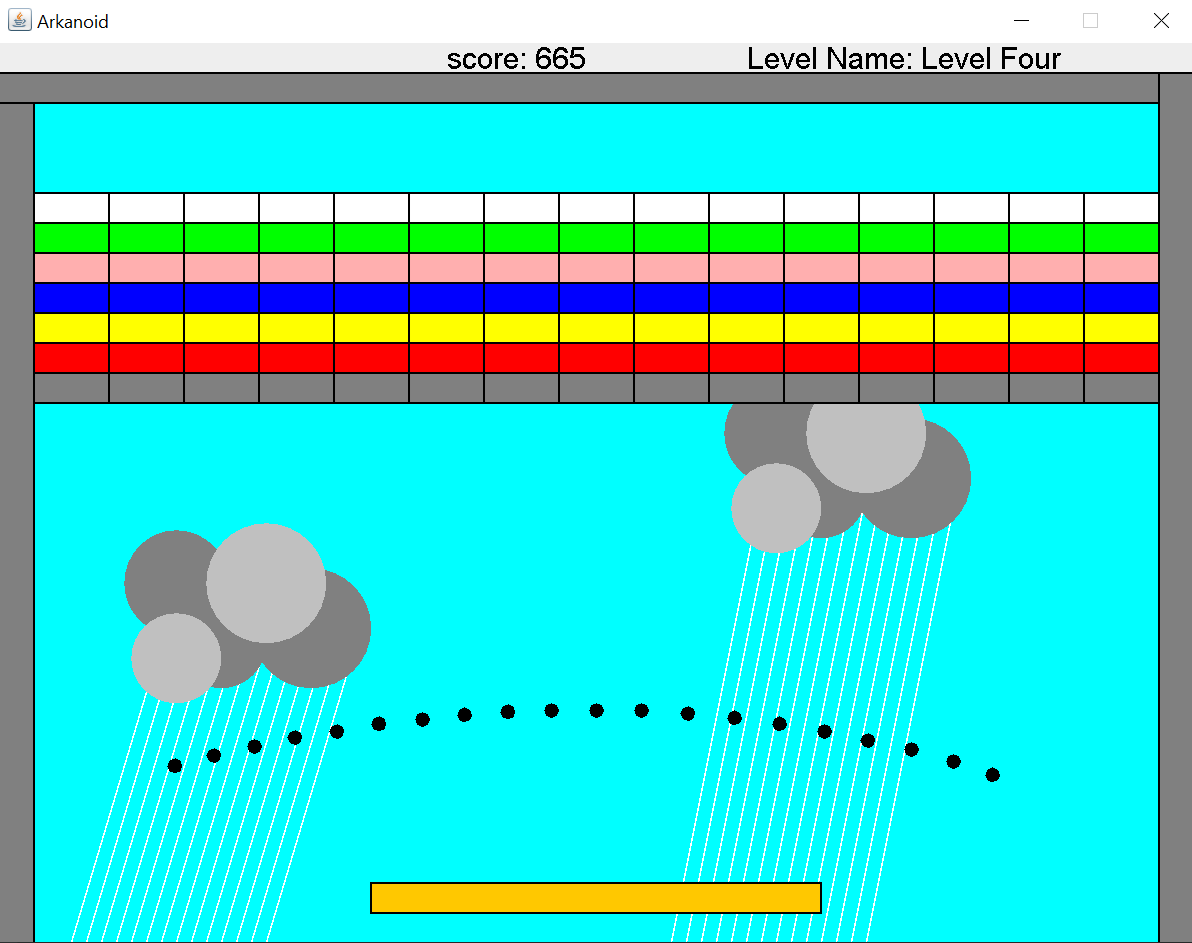1192x943 pixels.
Task: Click the rightmost black ball
Action: click(x=992, y=774)
